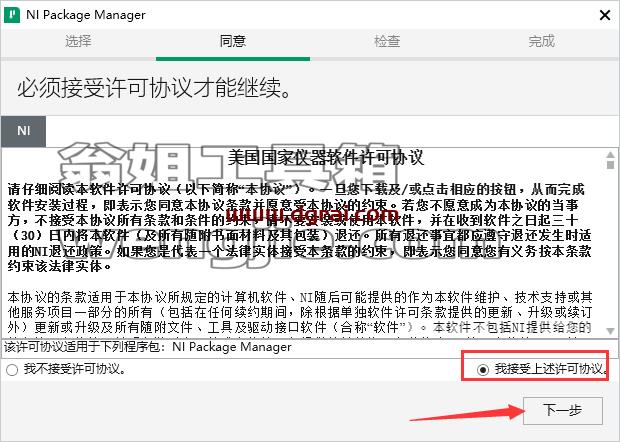Click the 必须接受许可协议才能继续 heading
The width and height of the screenshot is (620, 442).
pos(155,88)
